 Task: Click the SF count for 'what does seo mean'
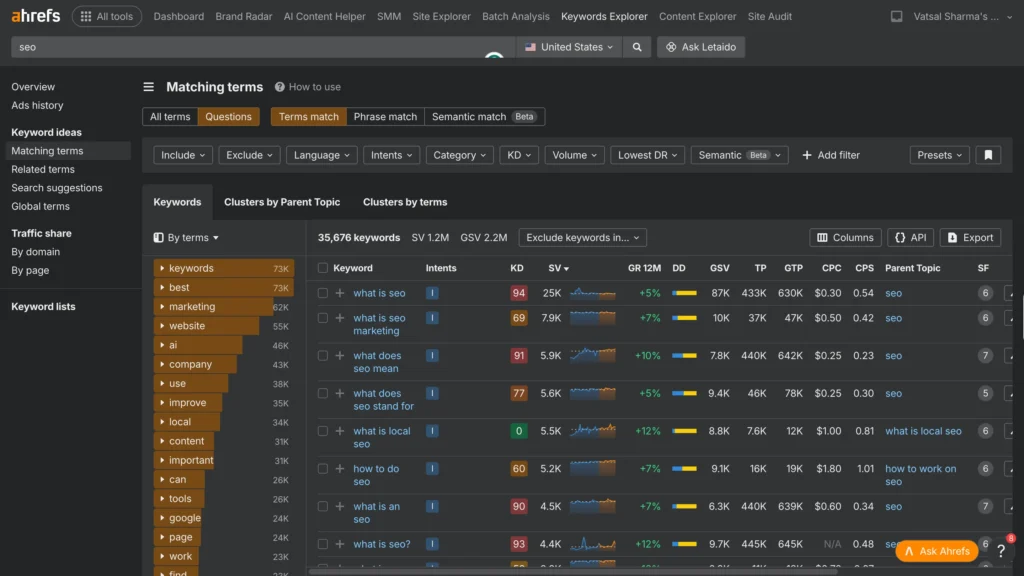(x=985, y=356)
